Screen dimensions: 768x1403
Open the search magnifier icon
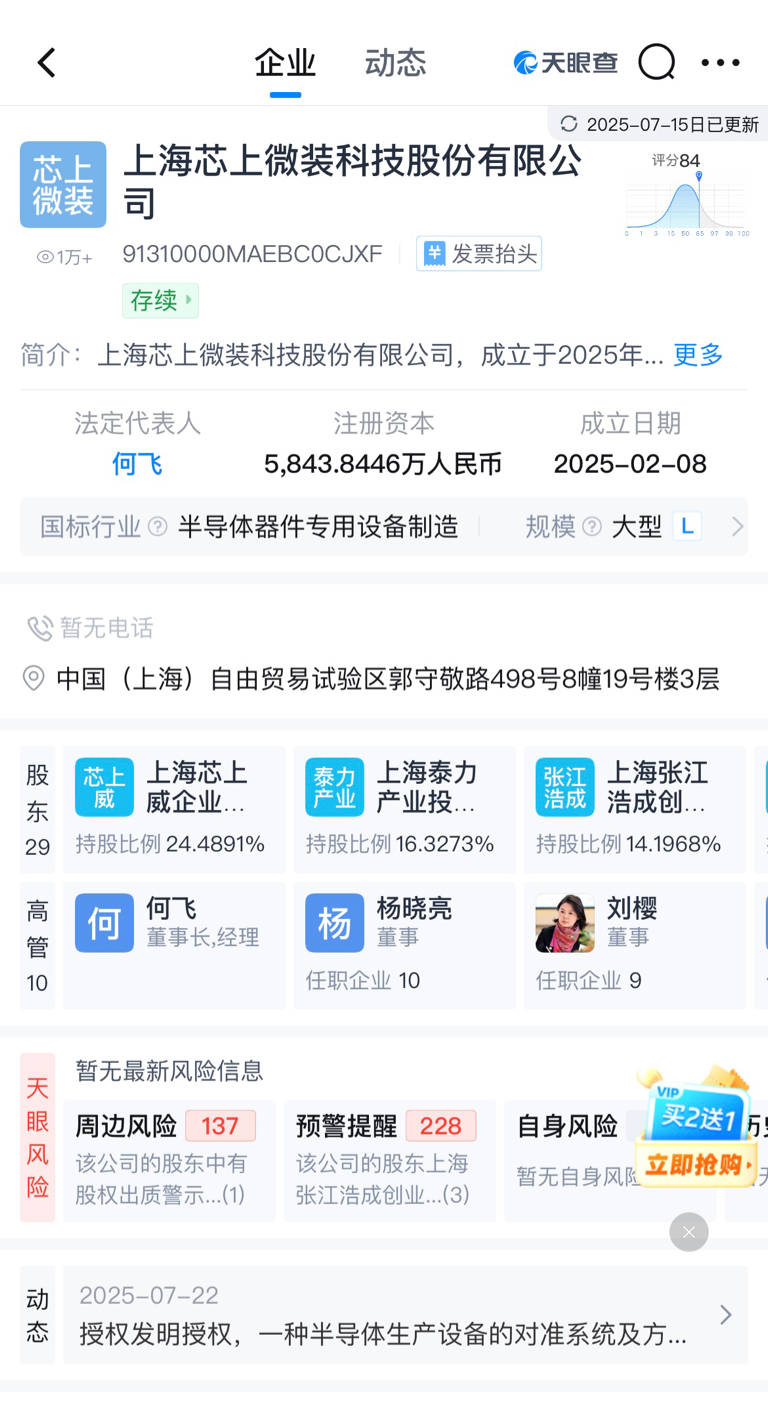pyautogui.click(x=657, y=62)
